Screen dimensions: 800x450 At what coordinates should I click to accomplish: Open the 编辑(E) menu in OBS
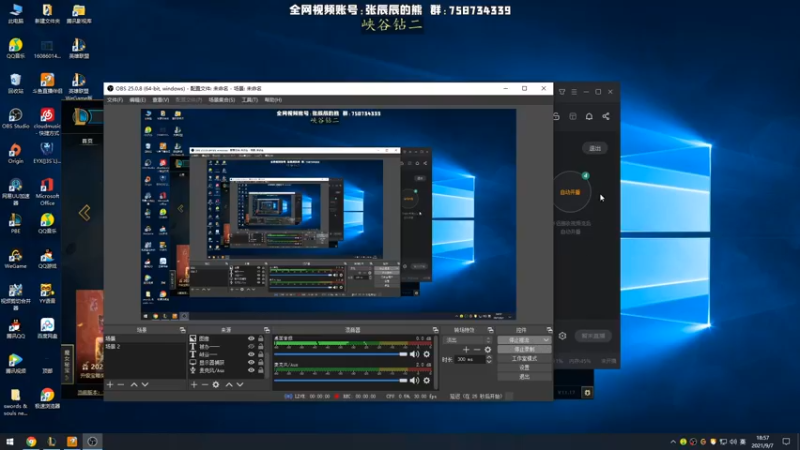(x=137, y=100)
